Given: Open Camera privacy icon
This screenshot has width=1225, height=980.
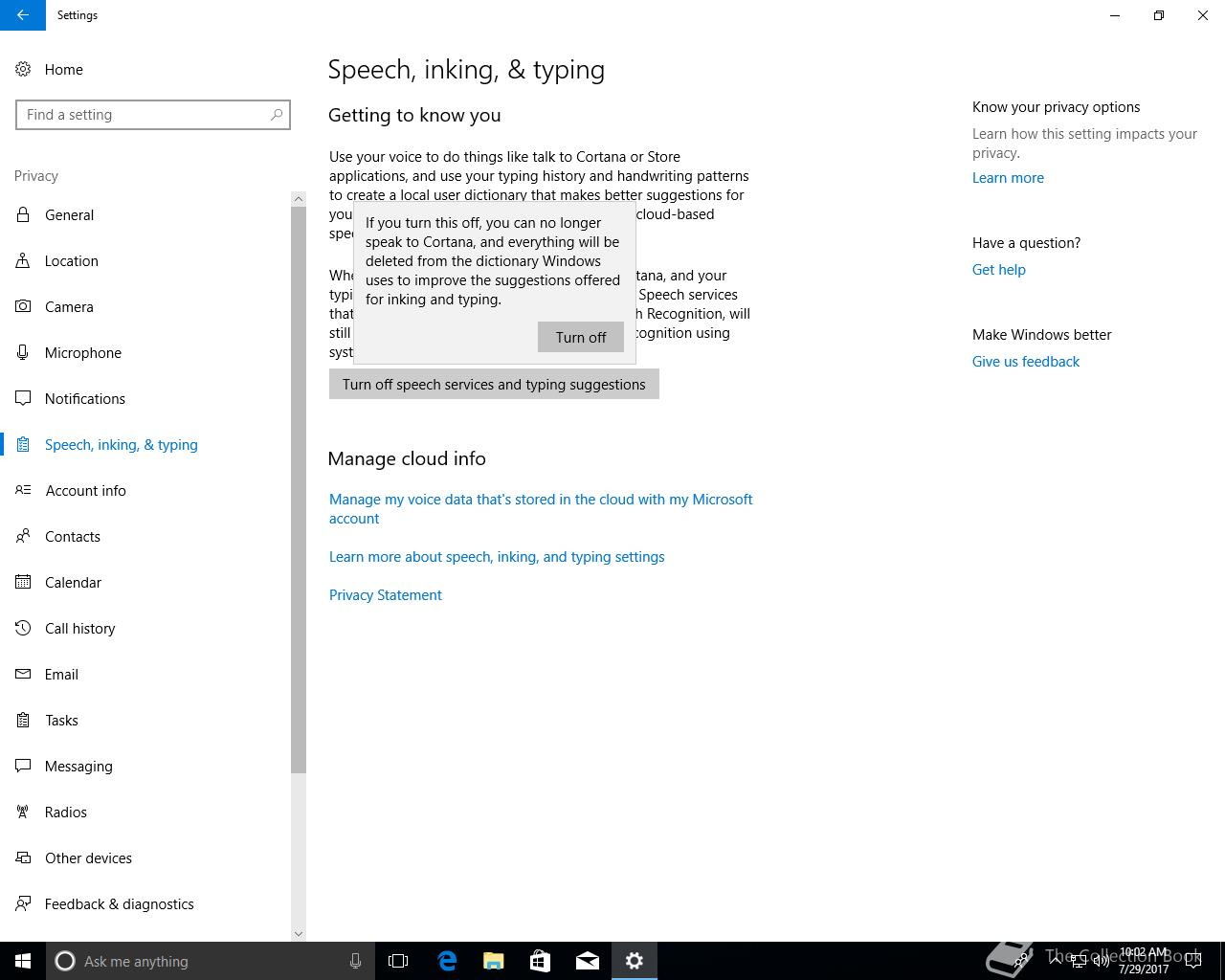Looking at the screenshot, I should point(23,306).
